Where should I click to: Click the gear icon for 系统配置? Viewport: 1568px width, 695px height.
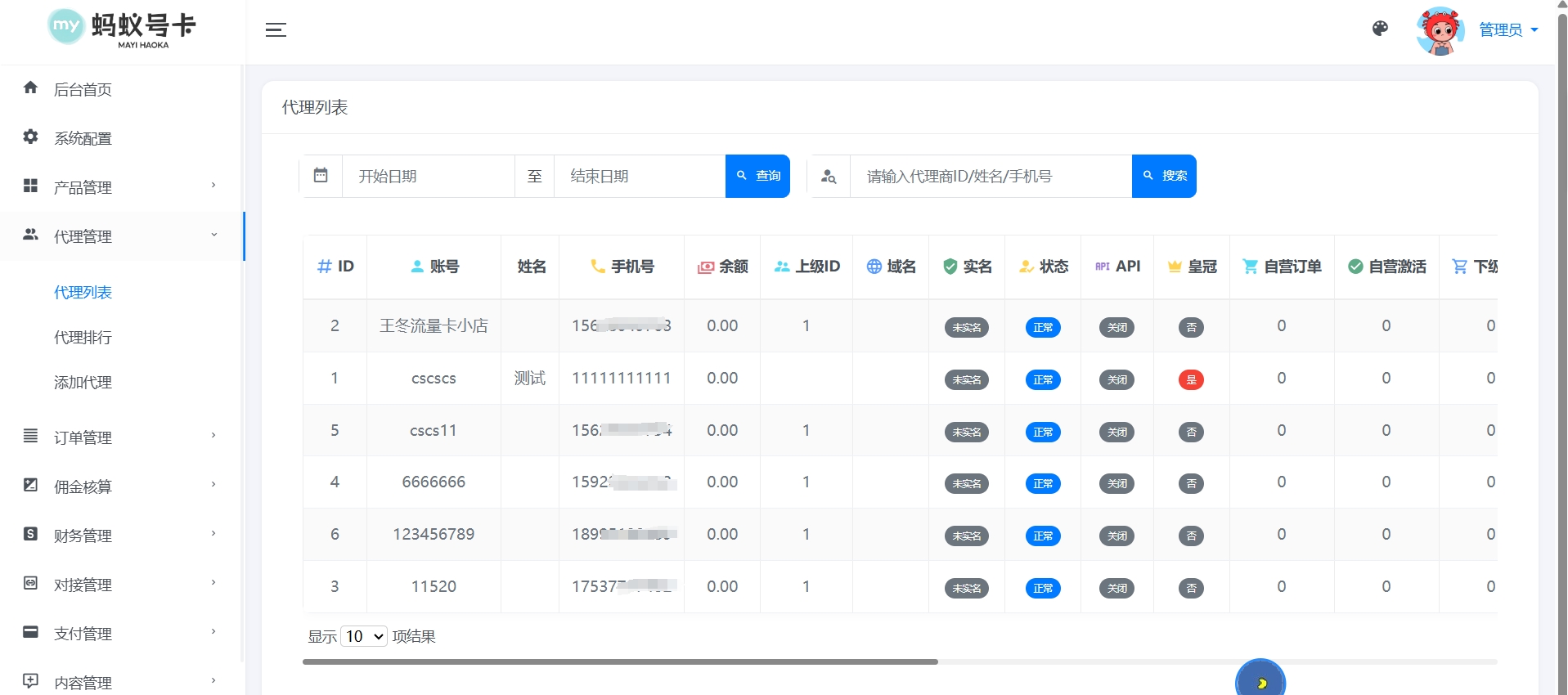tap(31, 137)
